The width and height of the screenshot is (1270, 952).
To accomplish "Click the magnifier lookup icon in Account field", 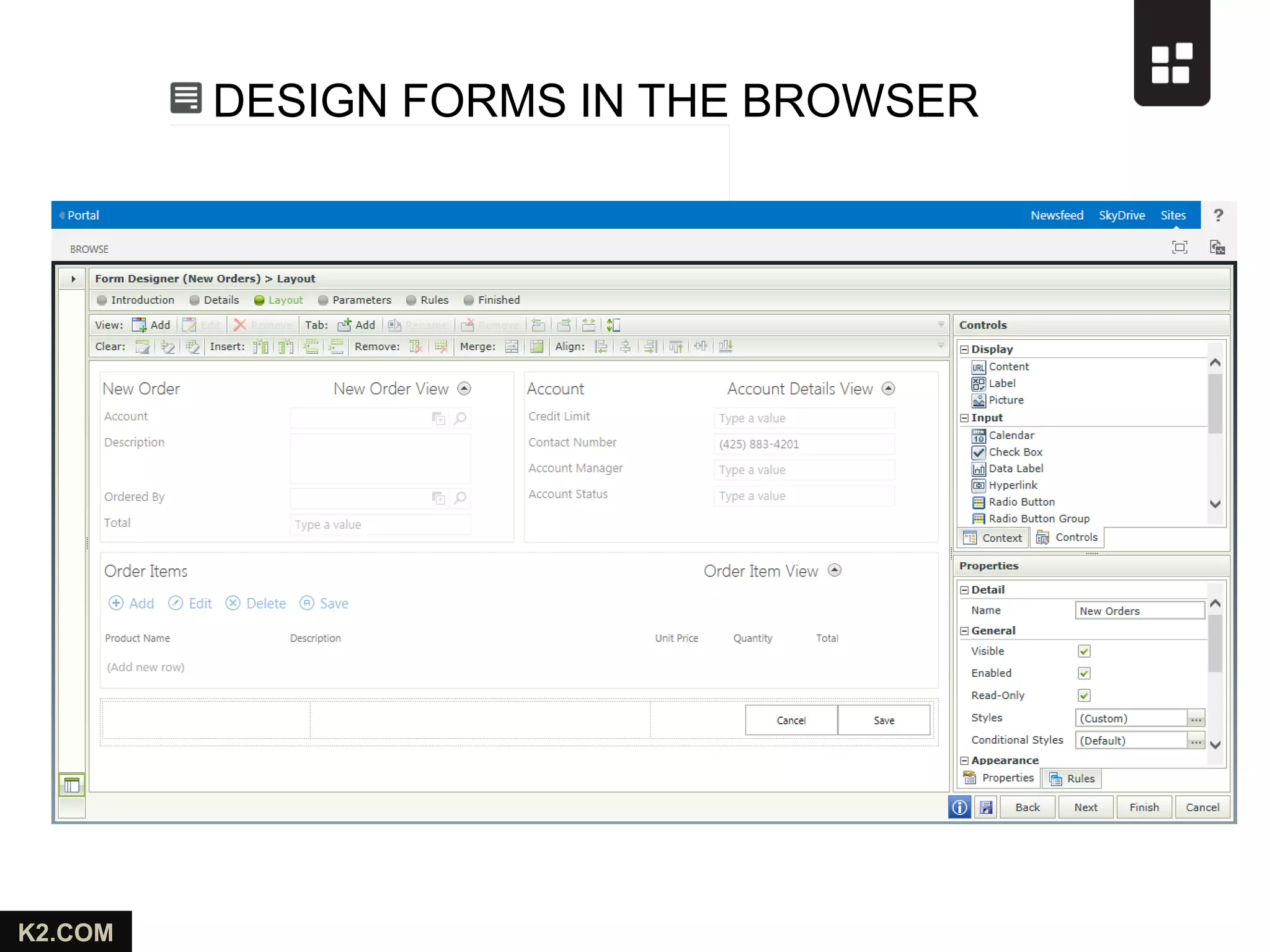I will tap(460, 418).
